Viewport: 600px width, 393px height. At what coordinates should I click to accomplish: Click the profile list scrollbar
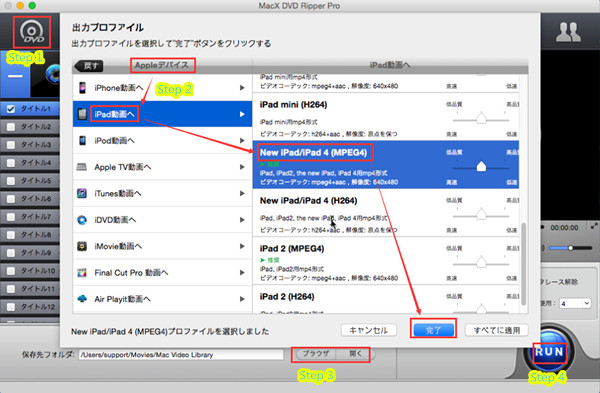(x=523, y=264)
